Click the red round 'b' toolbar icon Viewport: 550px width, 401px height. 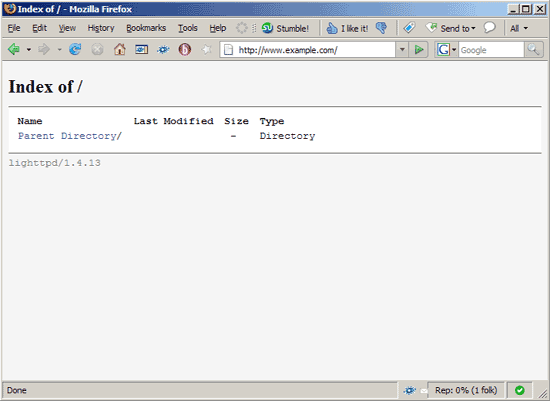[185, 49]
